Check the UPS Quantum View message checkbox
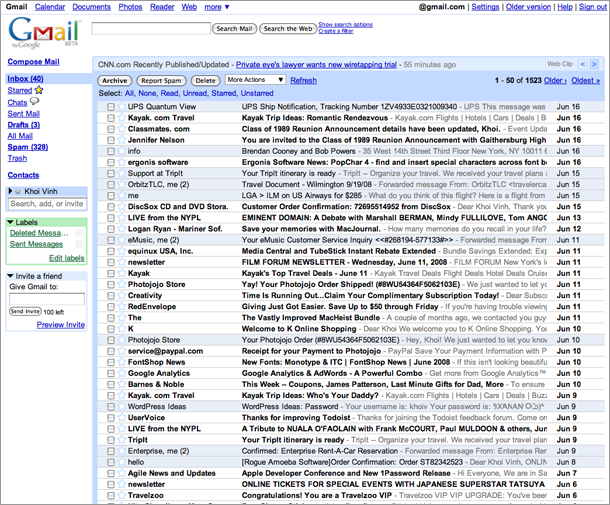This screenshot has width=610, height=505. tap(111, 107)
